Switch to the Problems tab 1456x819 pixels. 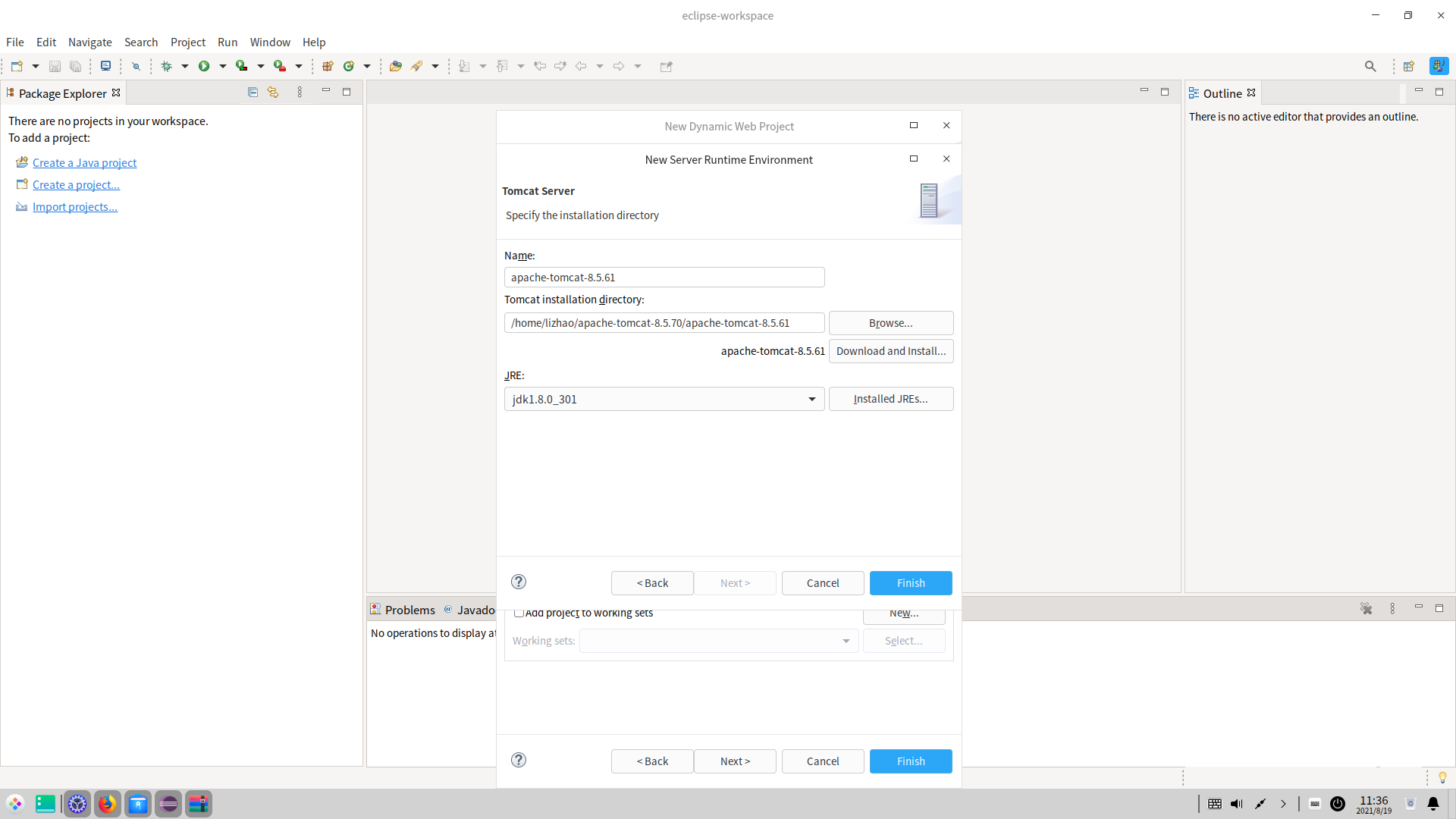(x=409, y=610)
